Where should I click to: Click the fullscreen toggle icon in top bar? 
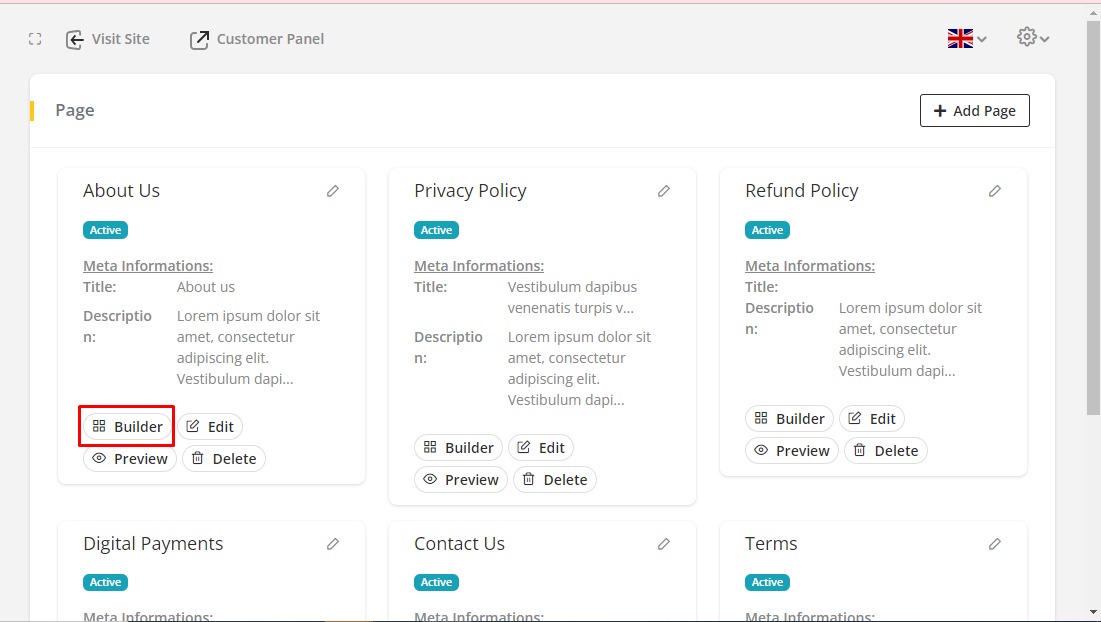click(x=35, y=39)
